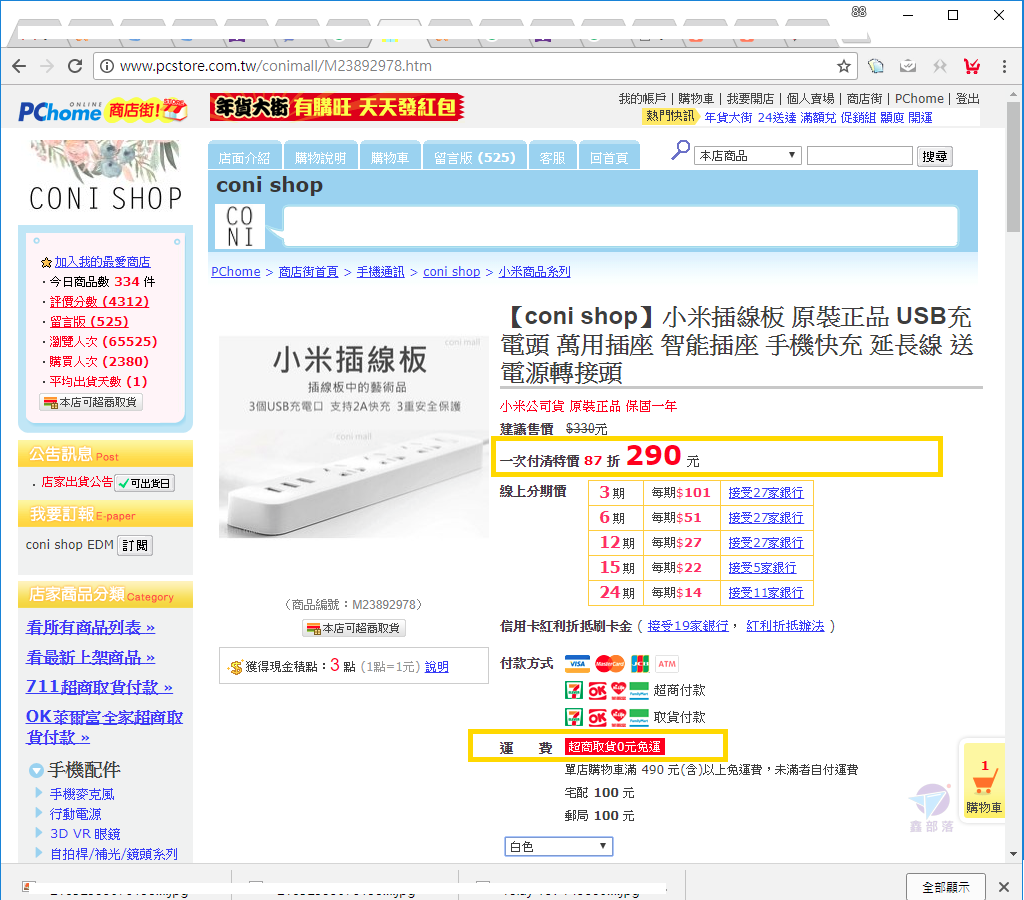Viewport: 1024px width, 900px height.
Task: Open the 白色 color option dropdown
Action: point(558,846)
